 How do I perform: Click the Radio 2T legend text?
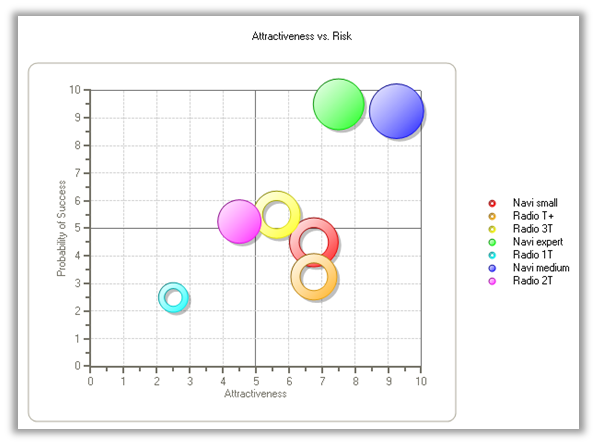(532, 281)
